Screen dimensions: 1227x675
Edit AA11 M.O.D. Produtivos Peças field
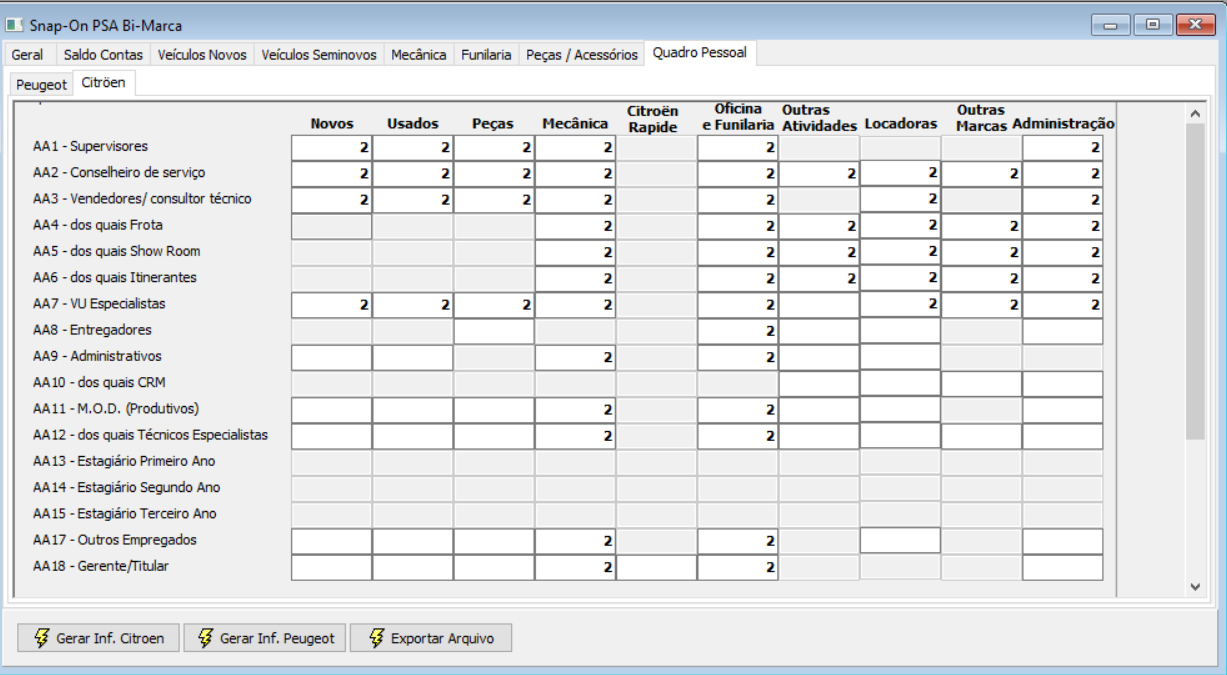(x=494, y=410)
